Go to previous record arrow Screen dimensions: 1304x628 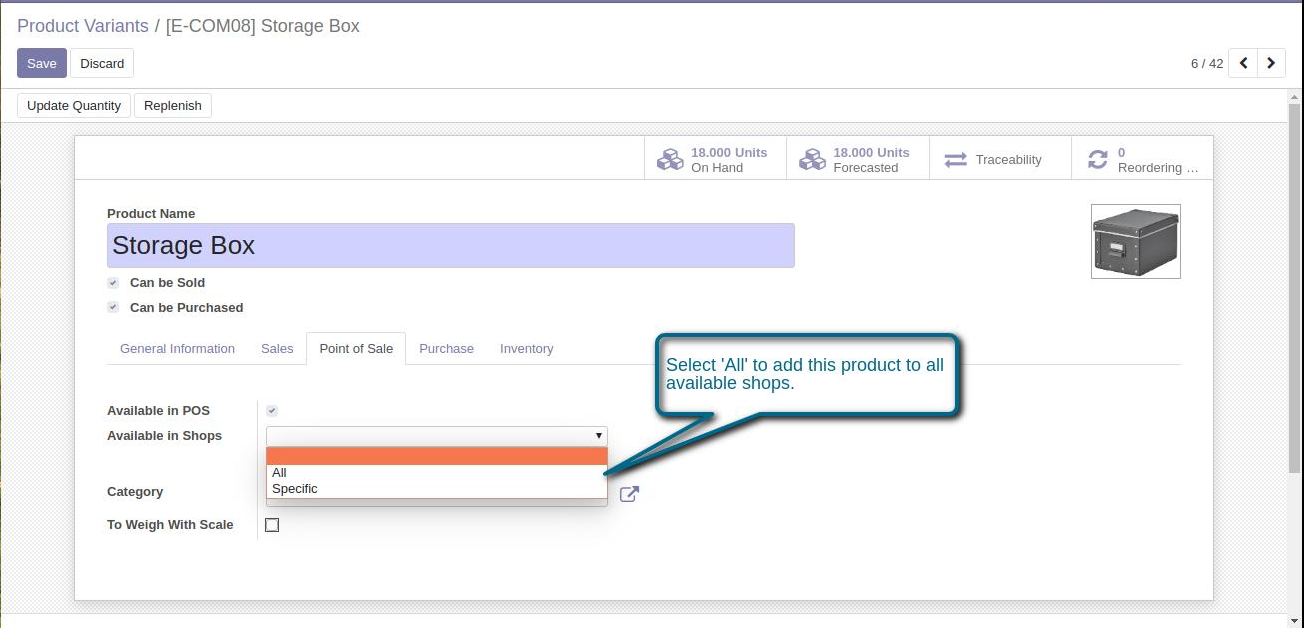(1243, 63)
